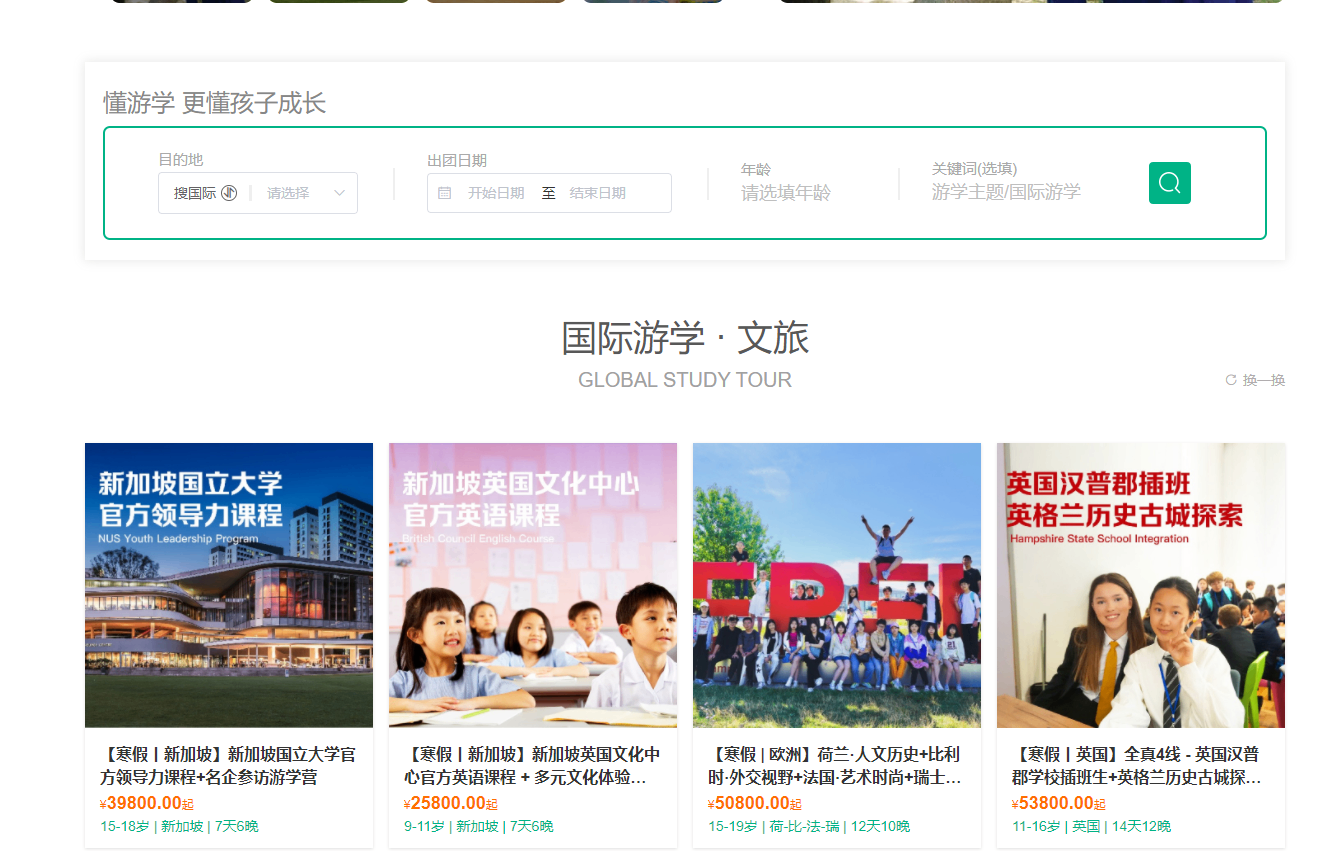Click the 年龄 label

(x=756, y=170)
